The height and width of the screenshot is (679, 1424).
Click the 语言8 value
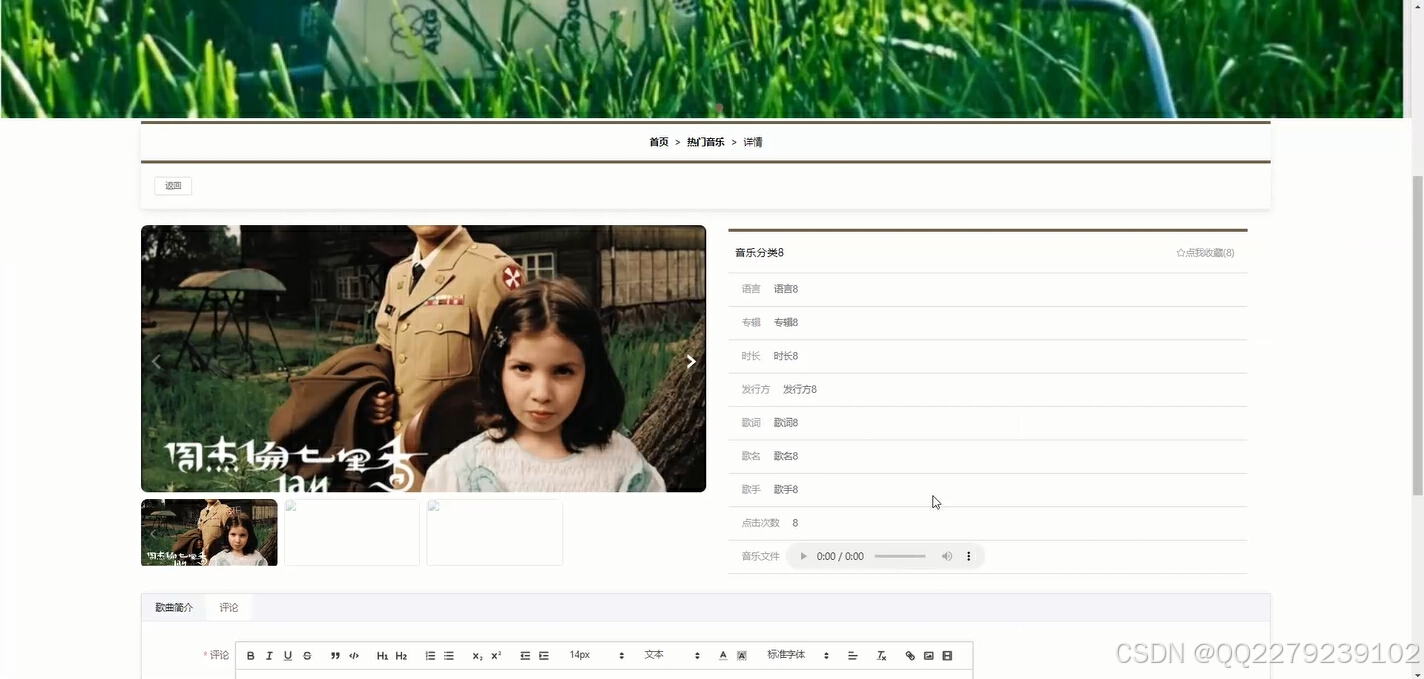[786, 289]
